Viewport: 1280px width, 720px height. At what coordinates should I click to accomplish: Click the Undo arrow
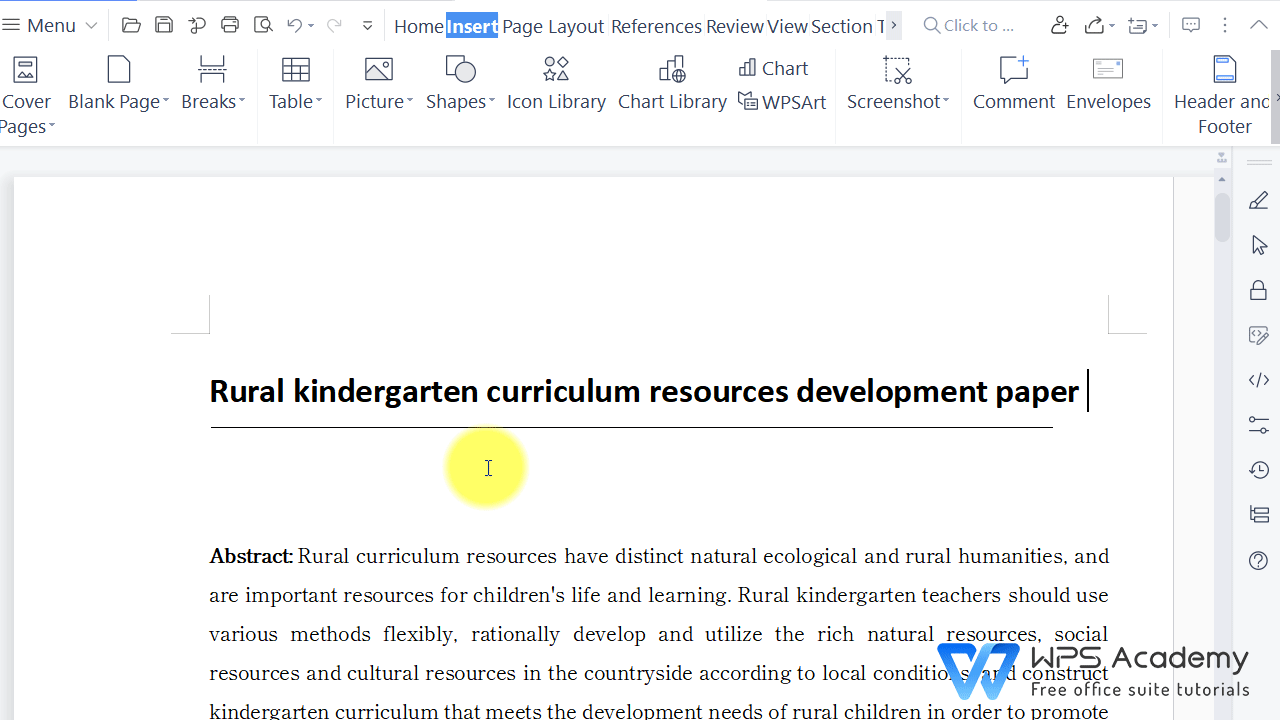tap(293, 24)
